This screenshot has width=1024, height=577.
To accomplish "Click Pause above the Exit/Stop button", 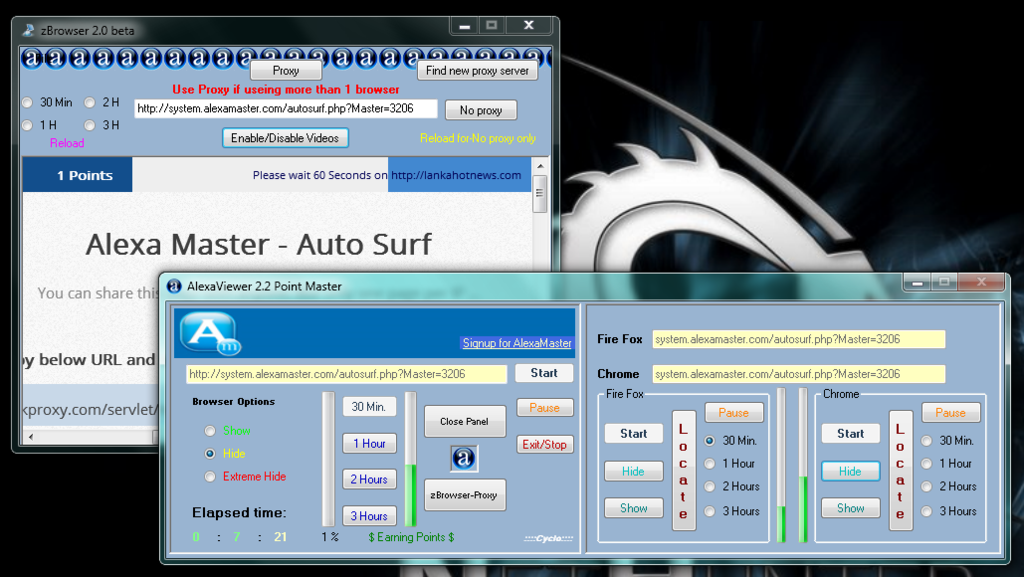I will pos(545,408).
